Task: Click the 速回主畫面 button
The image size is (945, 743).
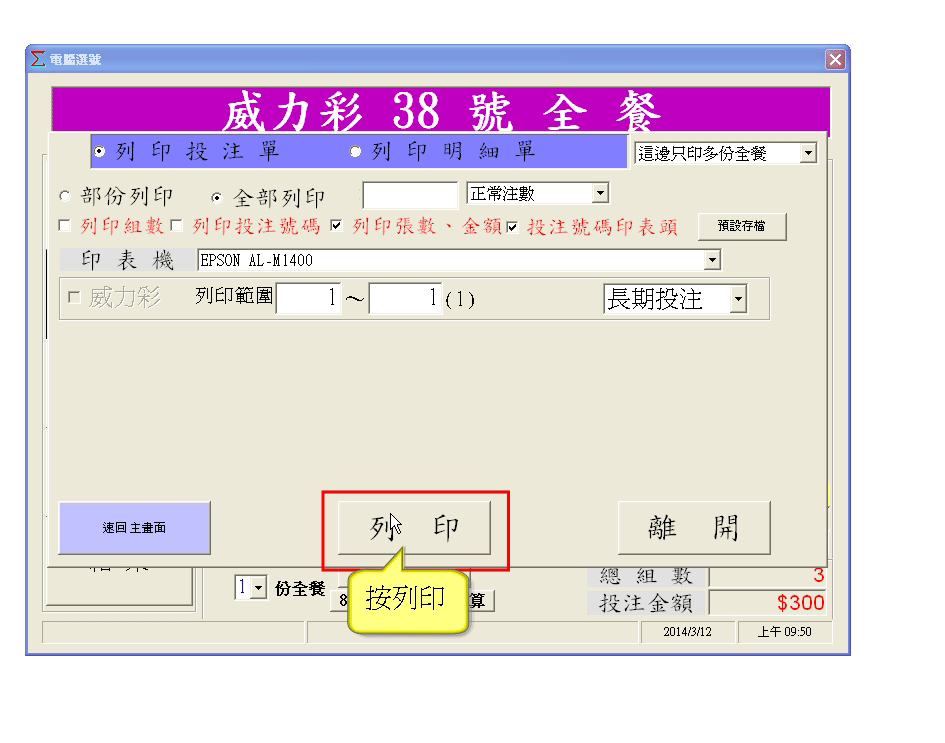Action: (x=134, y=528)
